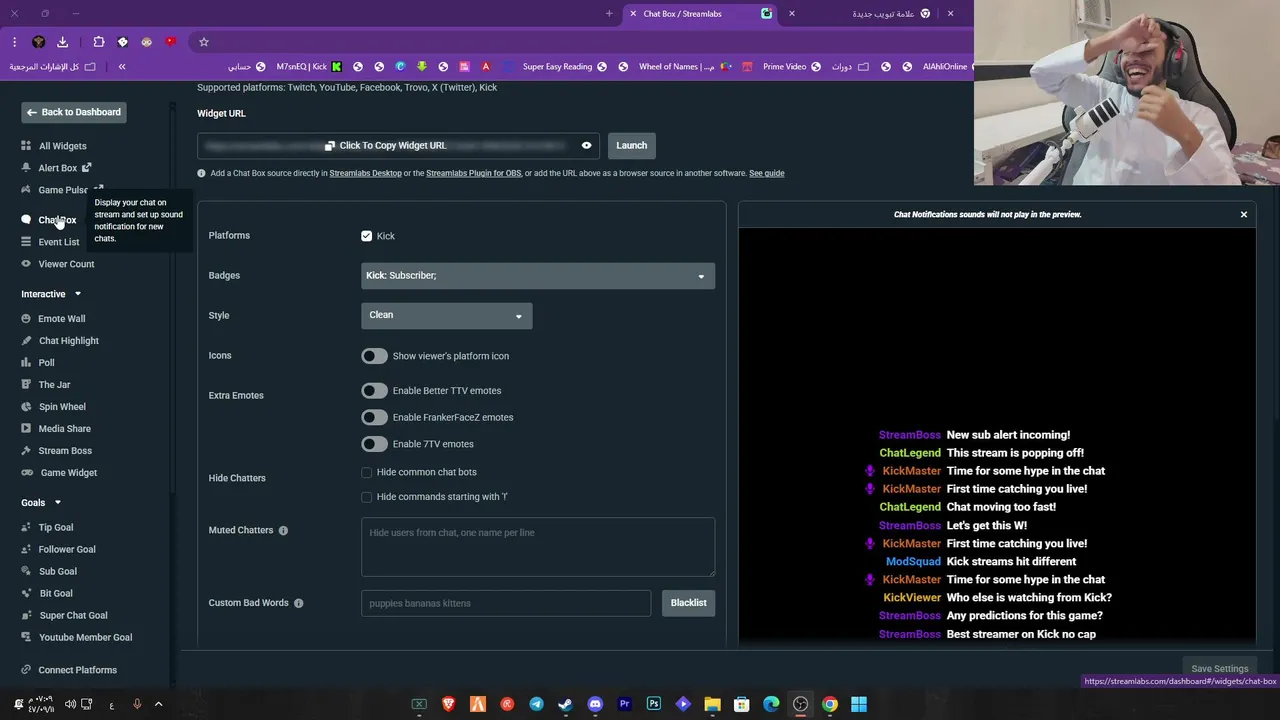This screenshot has width=1280, height=720.
Task: Enable 7TV emotes switch
Action: tap(374, 444)
